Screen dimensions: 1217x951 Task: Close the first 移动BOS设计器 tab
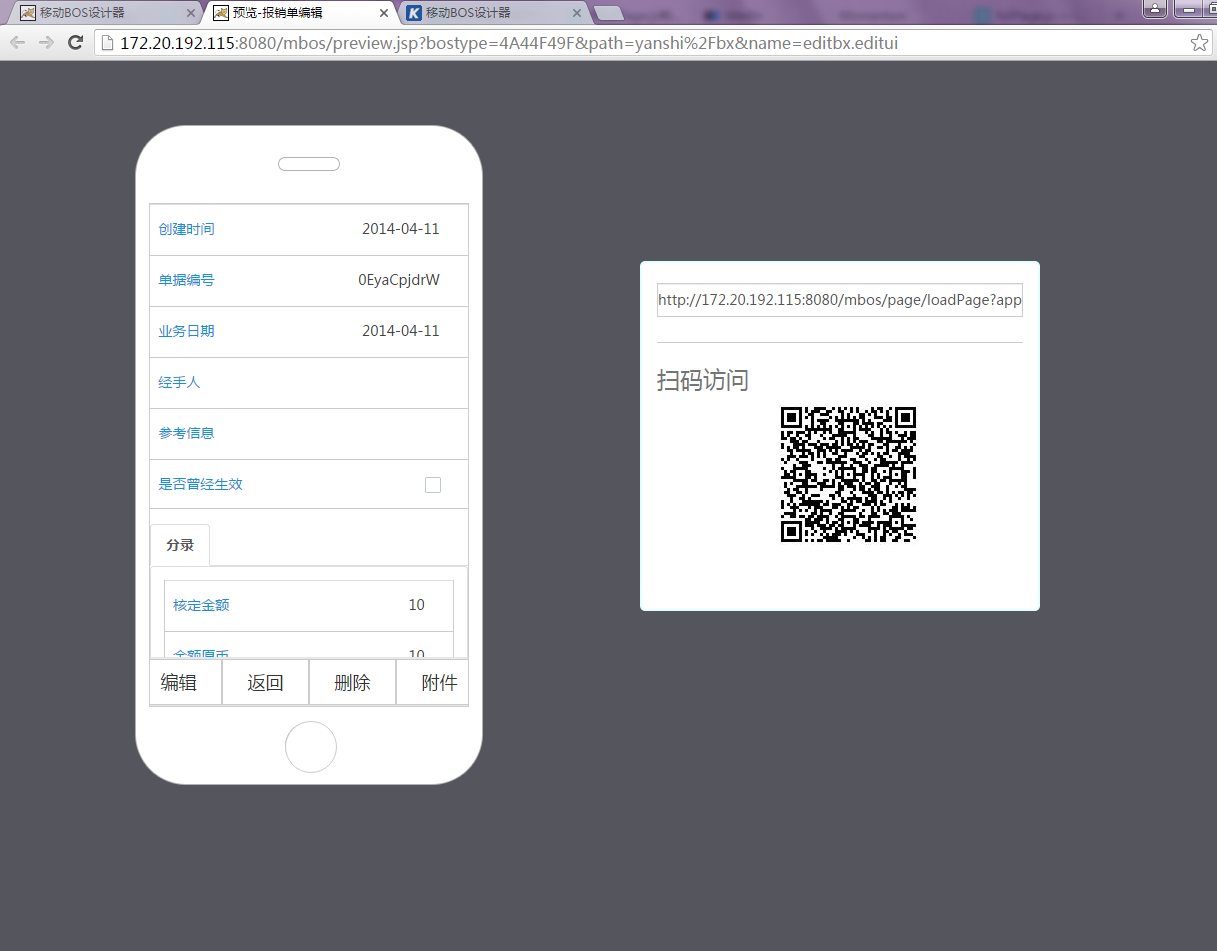coord(191,13)
